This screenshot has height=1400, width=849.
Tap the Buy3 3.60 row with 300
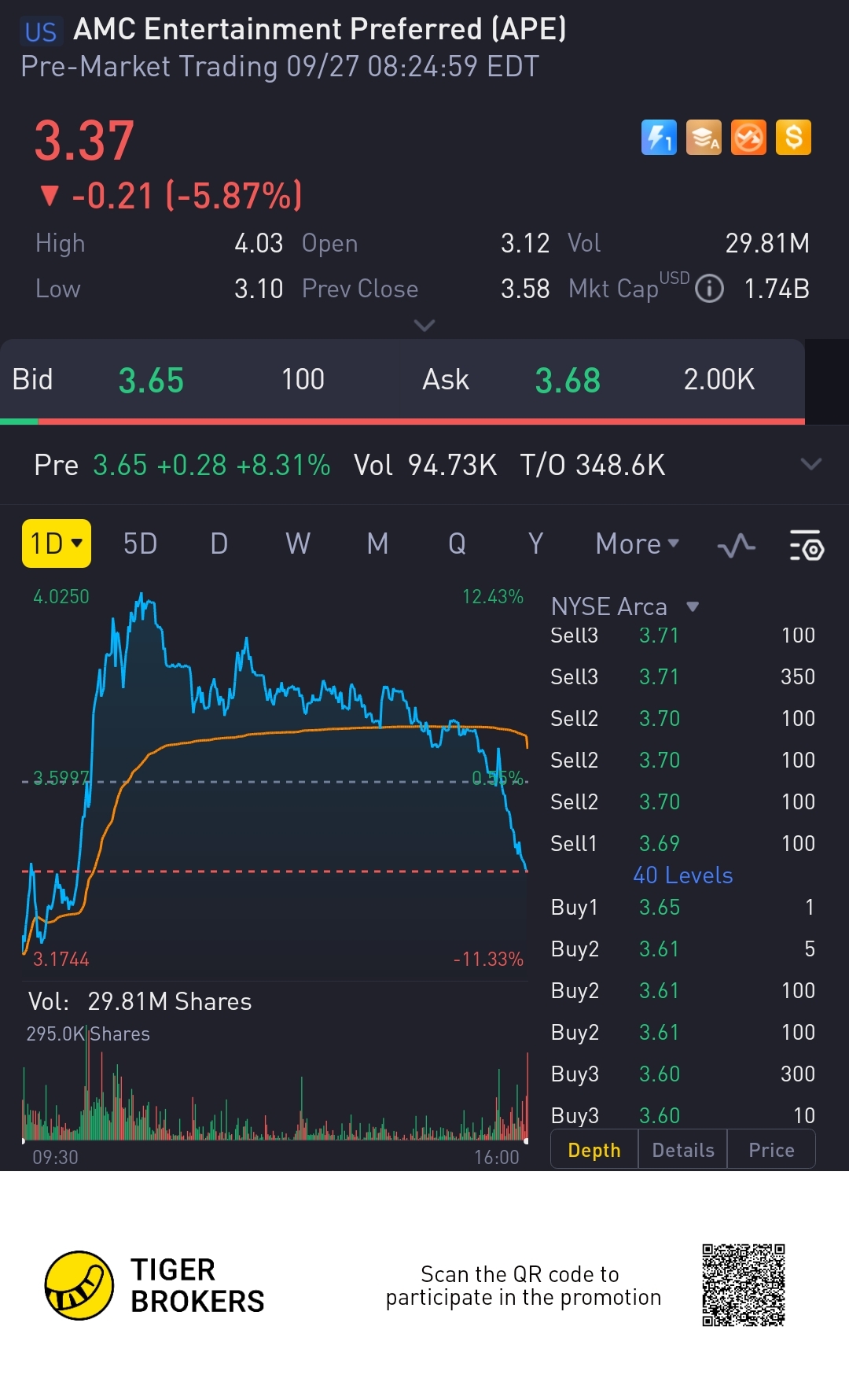(x=682, y=1074)
